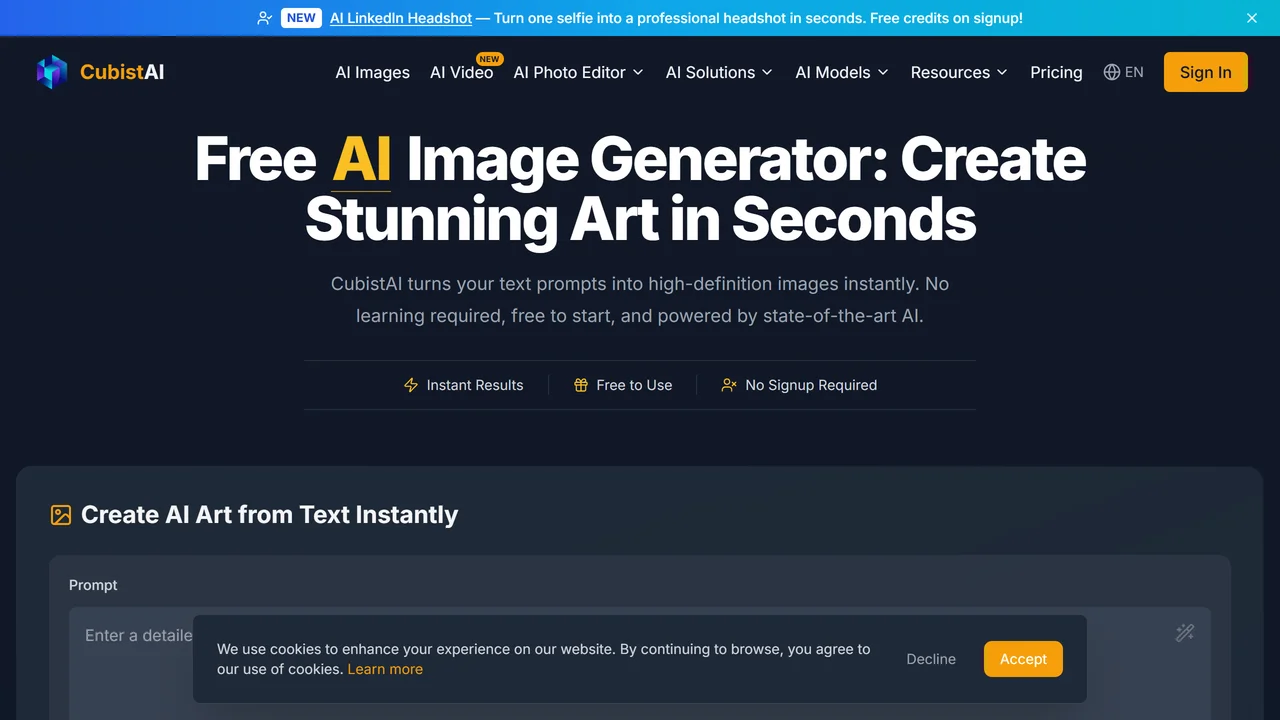The height and width of the screenshot is (720, 1280).
Task: Click the user icon in announcement banner
Action: point(264,18)
